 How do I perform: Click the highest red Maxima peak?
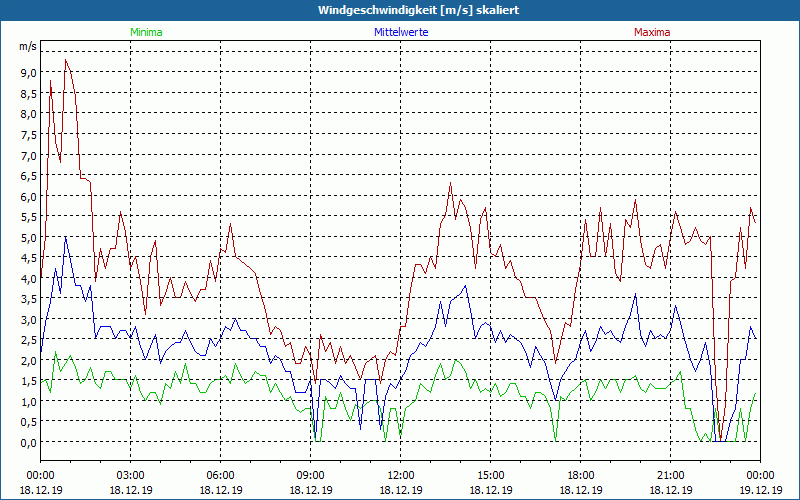point(66,60)
